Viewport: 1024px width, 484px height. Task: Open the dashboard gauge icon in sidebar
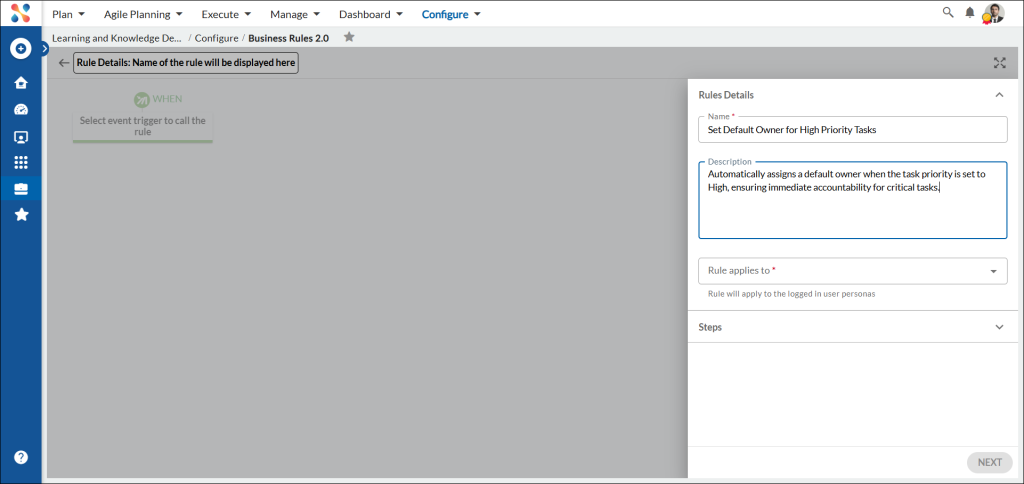[21, 110]
